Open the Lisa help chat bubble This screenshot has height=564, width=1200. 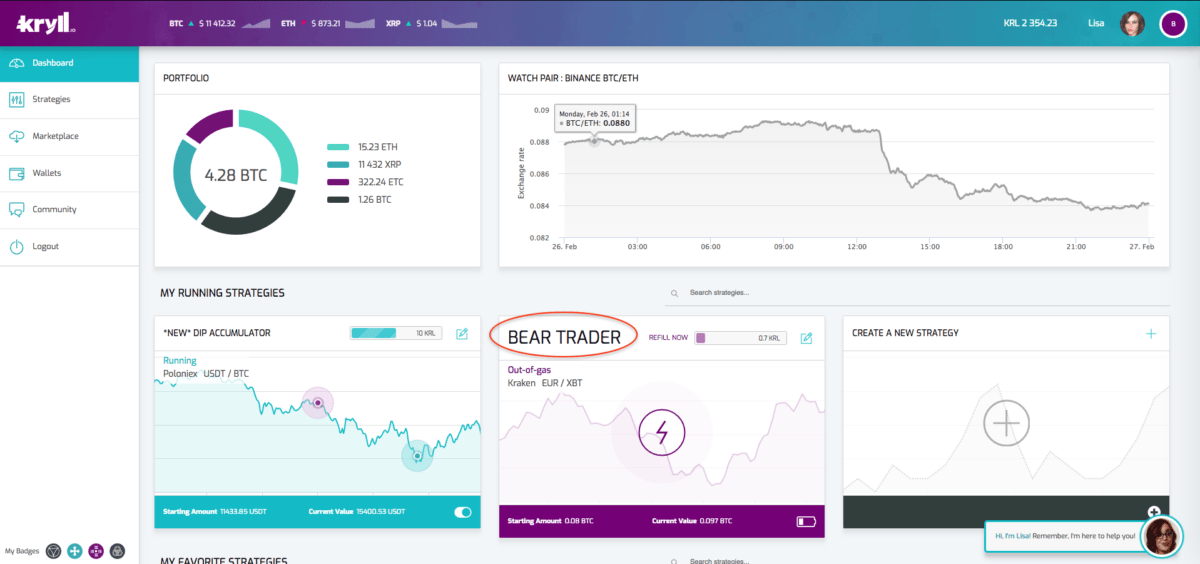[x=1065, y=536]
